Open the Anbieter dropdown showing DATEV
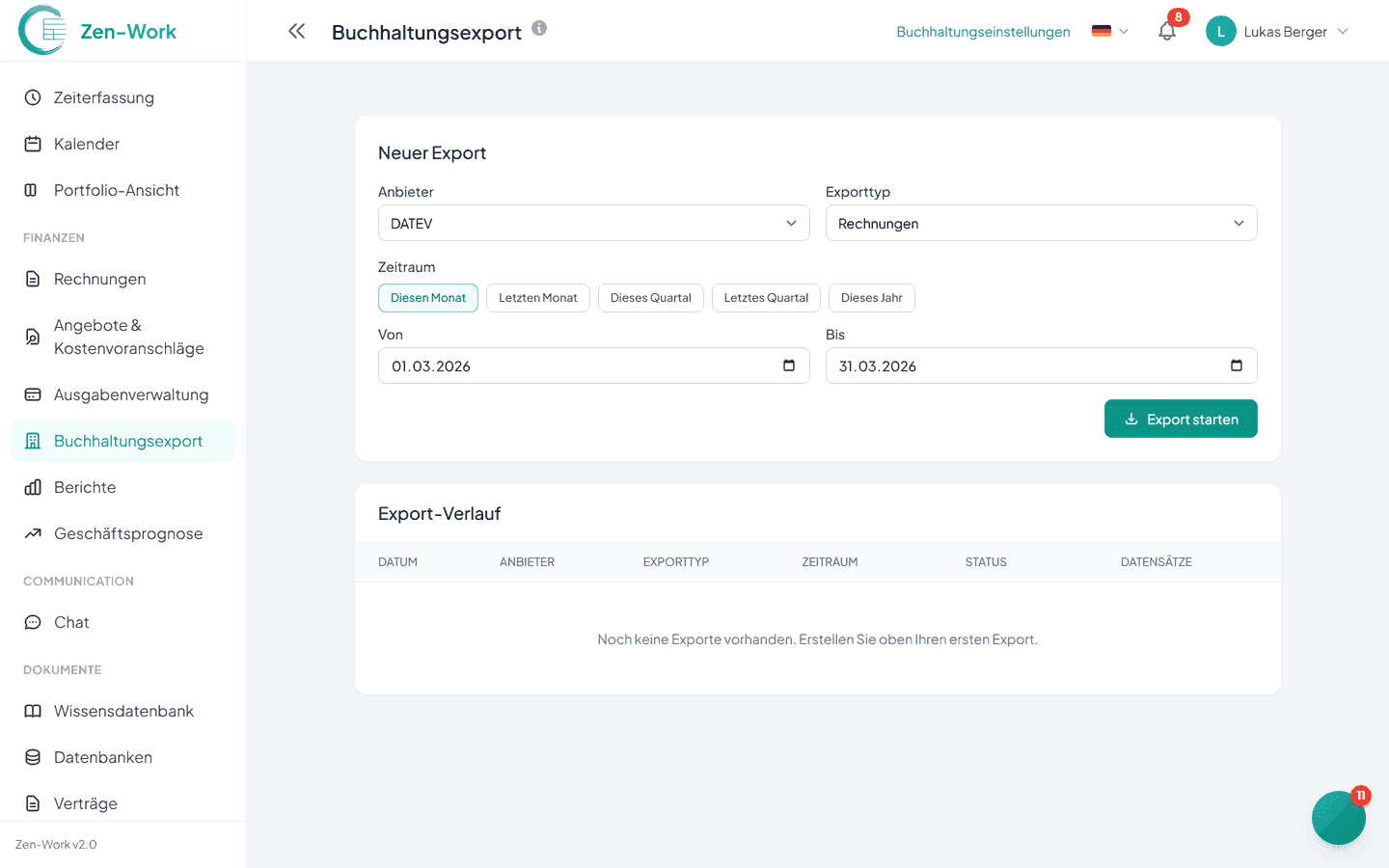 594,223
